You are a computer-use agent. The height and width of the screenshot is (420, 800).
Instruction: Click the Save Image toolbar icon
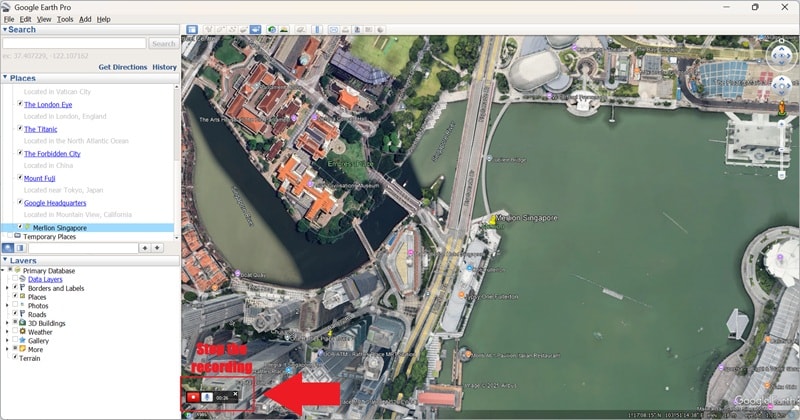pos(357,30)
